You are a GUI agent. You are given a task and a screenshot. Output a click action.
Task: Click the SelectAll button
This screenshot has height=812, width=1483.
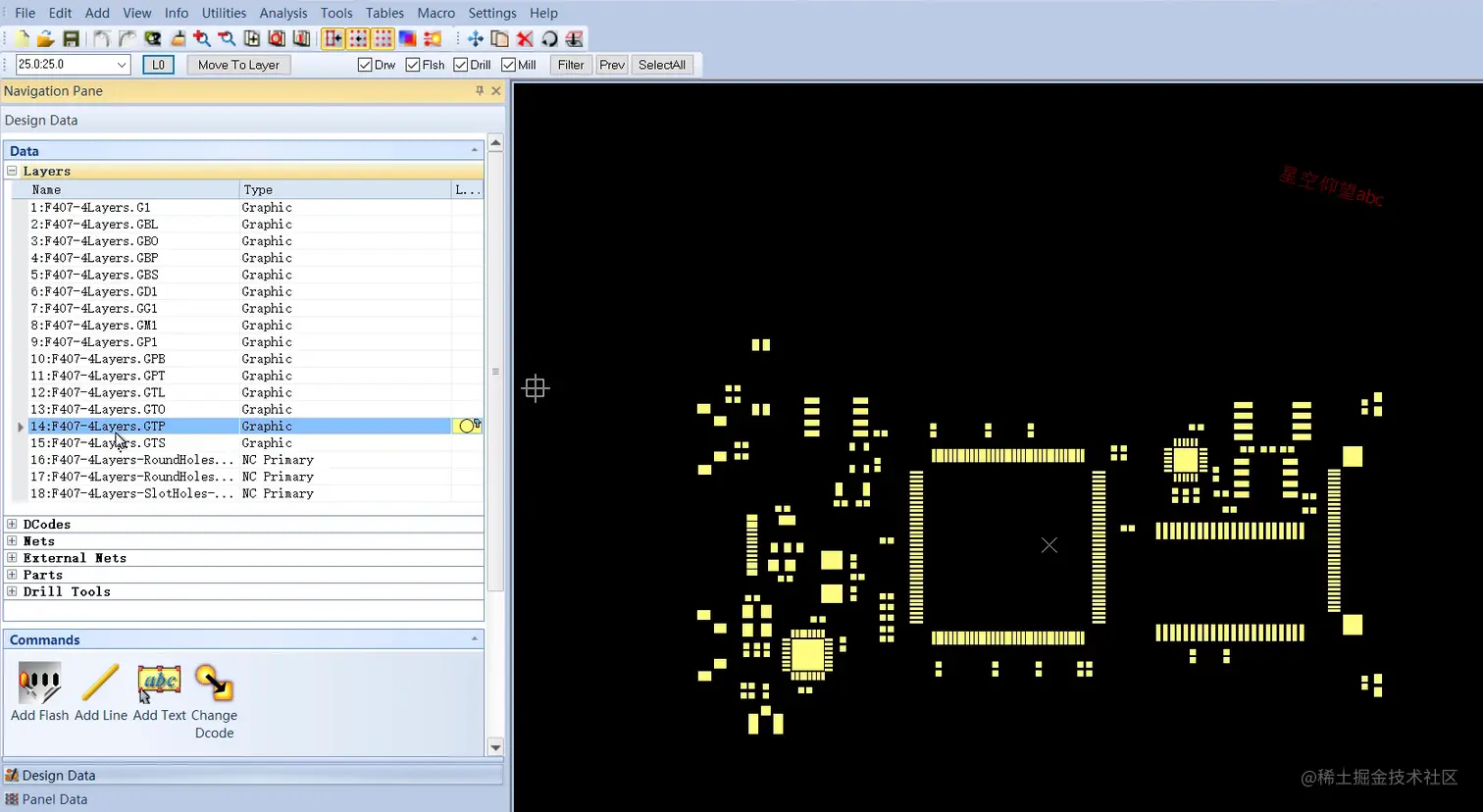(x=662, y=65)
